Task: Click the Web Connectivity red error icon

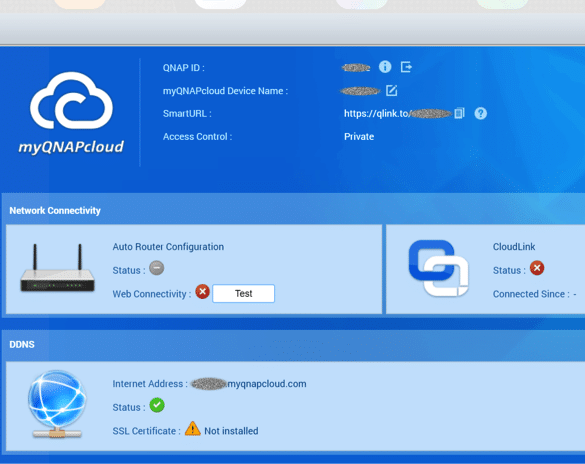Action: (203, 292)
